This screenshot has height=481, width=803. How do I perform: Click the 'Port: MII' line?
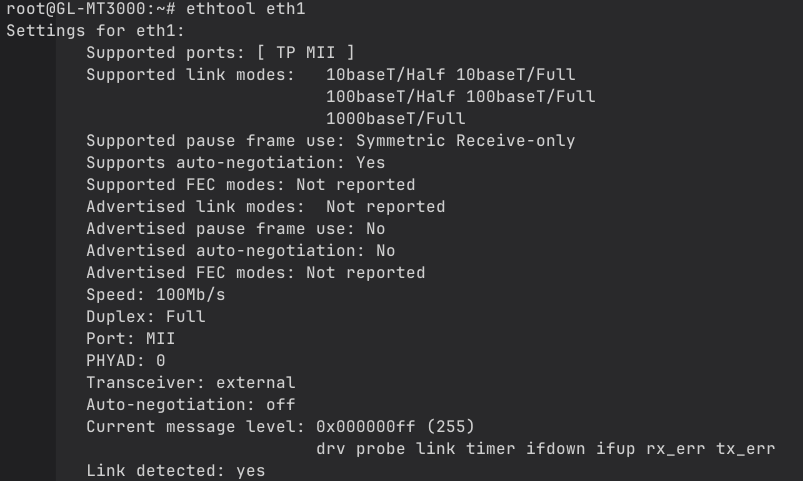click(130, 338)
